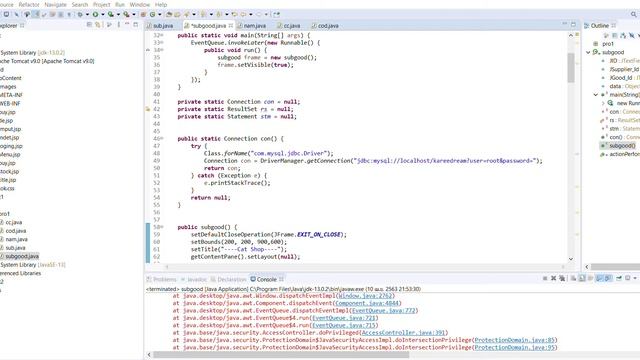
Task: Open the Console view dropdown at far right
Action: pos(635,278)
